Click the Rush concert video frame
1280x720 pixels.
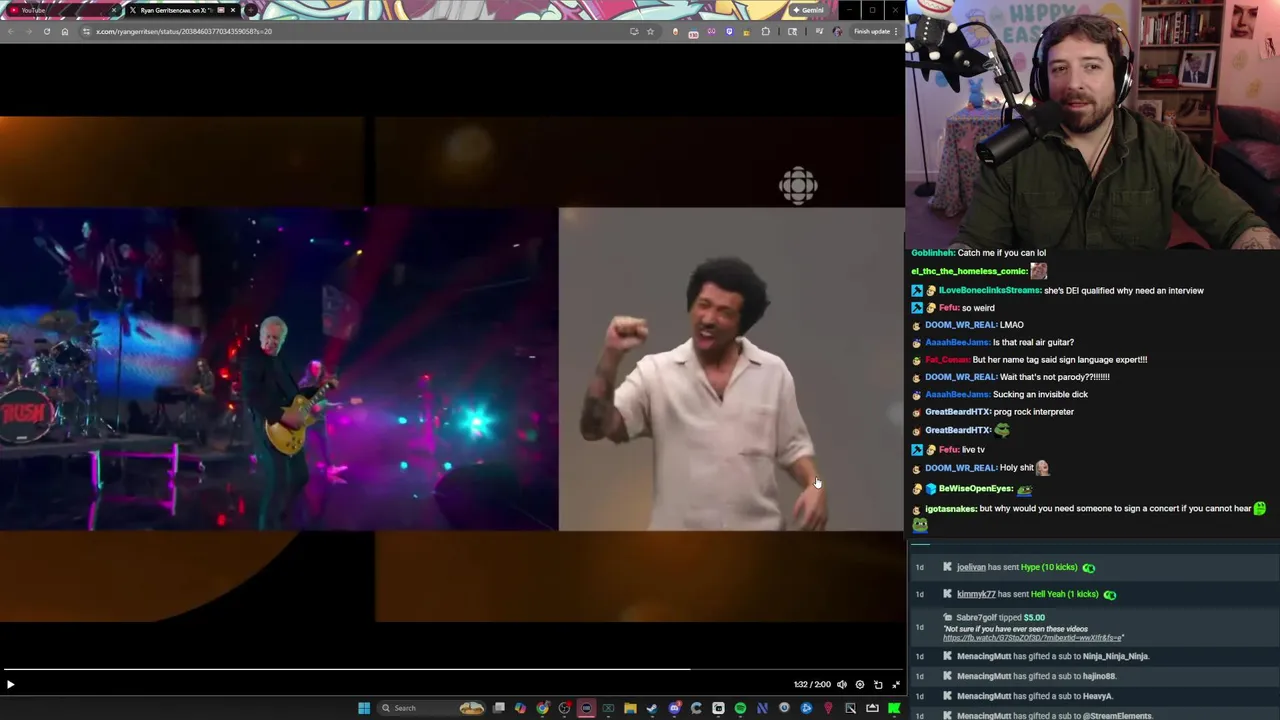279,369
